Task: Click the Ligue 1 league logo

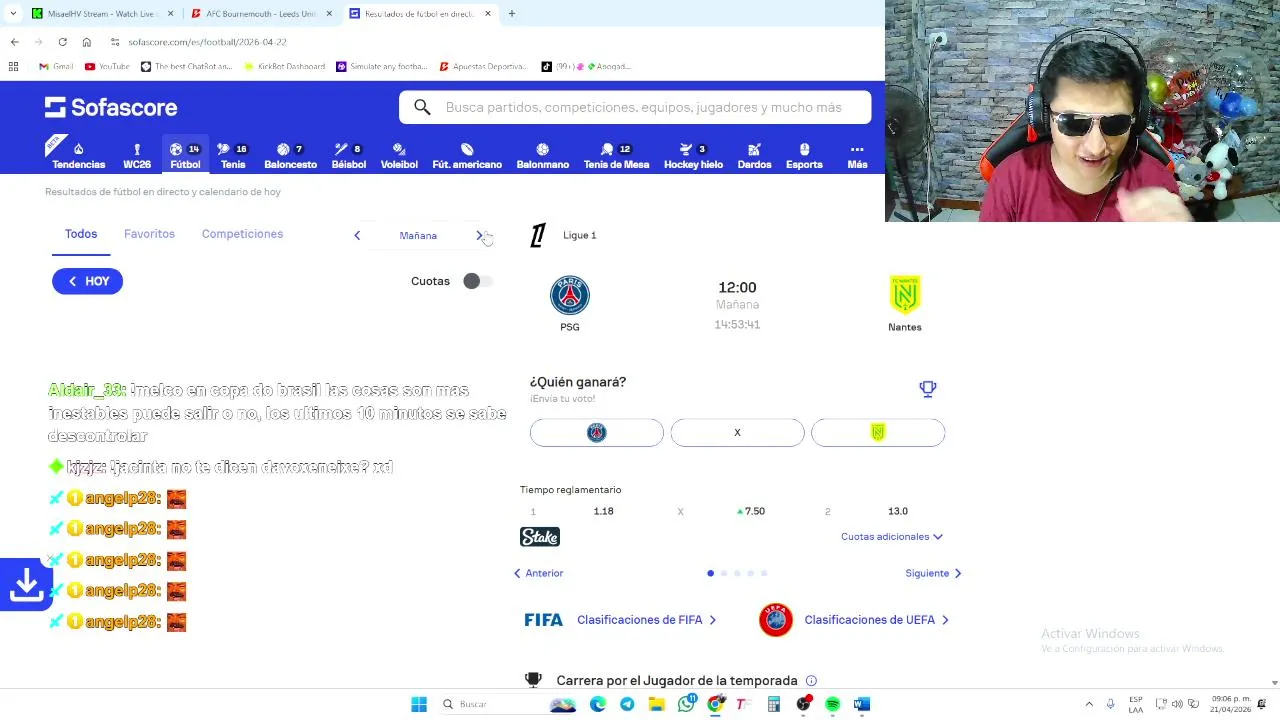Action: [538, 235]
